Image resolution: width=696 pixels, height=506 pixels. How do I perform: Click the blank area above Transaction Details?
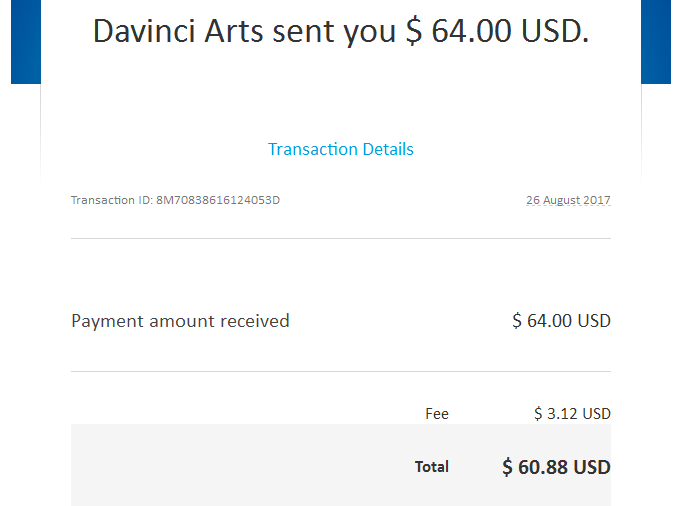340,100
